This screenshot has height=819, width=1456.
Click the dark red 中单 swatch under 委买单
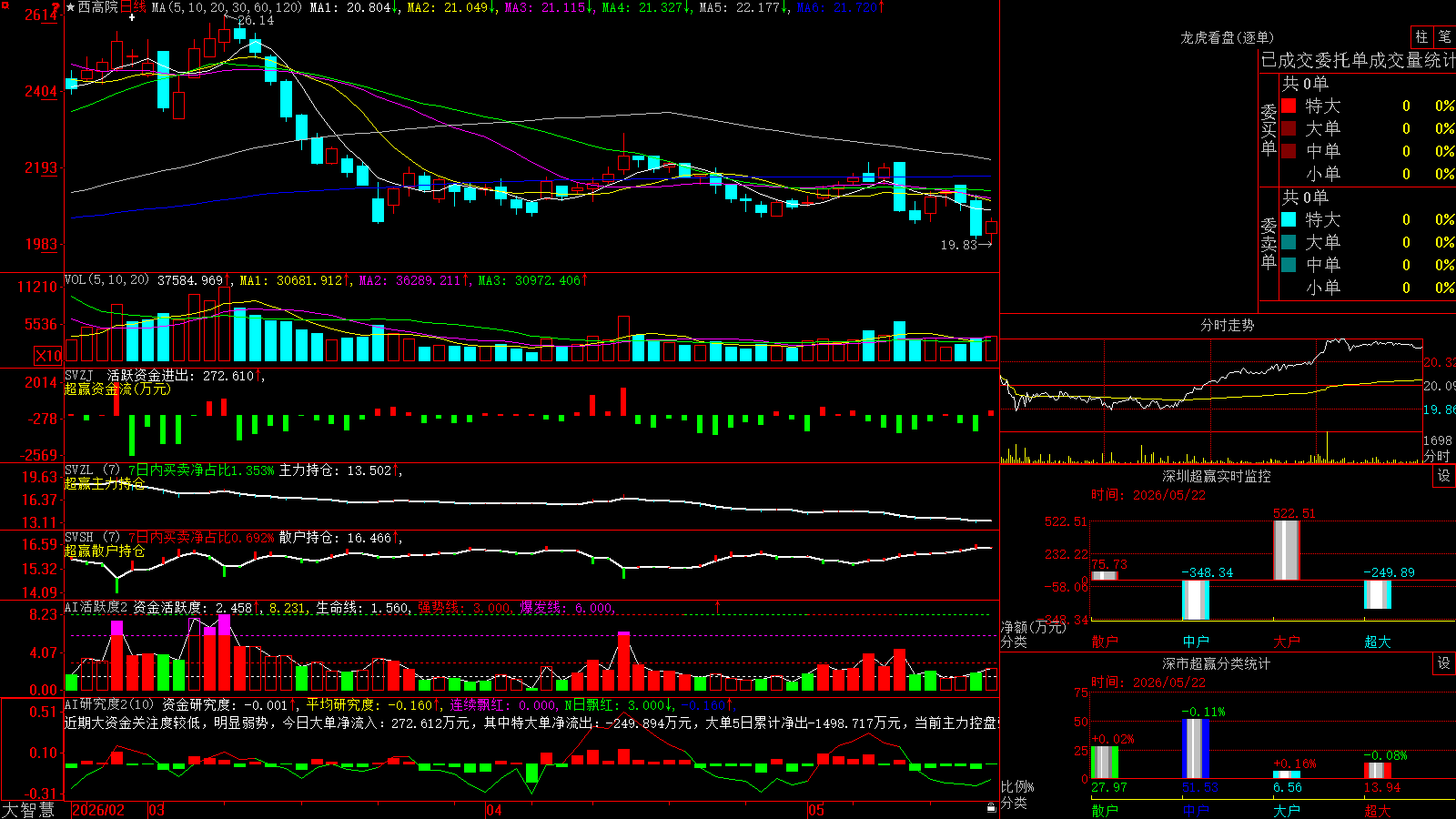click(1289, 151)
